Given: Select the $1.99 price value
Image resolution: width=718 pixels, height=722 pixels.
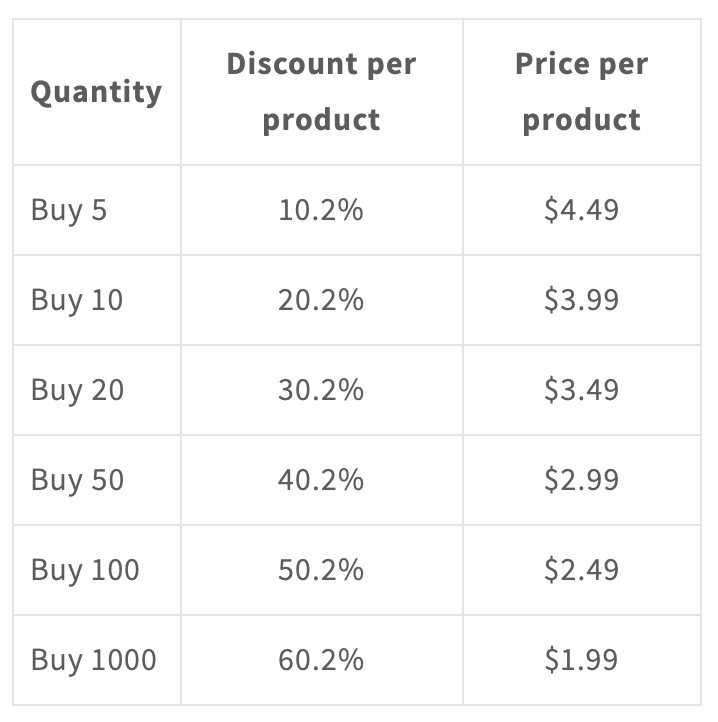Looking at the screenshot, I should click(581, 660).
